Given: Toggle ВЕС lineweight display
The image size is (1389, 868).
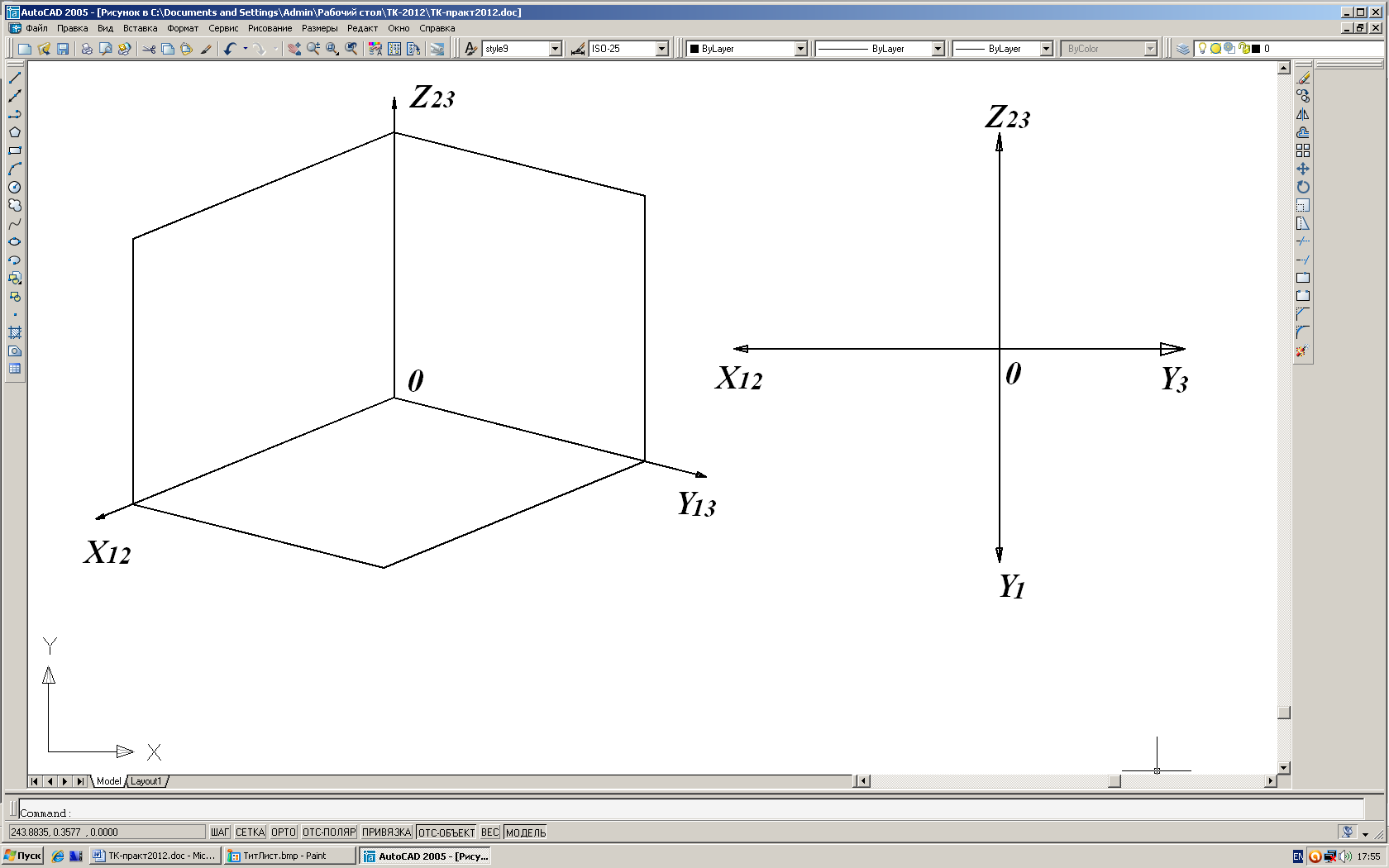Looking at the screenshot, I should (490, 832).
